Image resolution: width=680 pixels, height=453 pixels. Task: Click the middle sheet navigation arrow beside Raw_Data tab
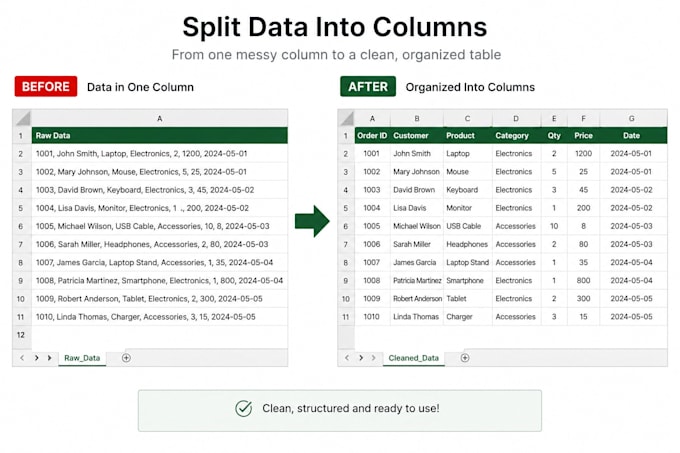point(36,358)
